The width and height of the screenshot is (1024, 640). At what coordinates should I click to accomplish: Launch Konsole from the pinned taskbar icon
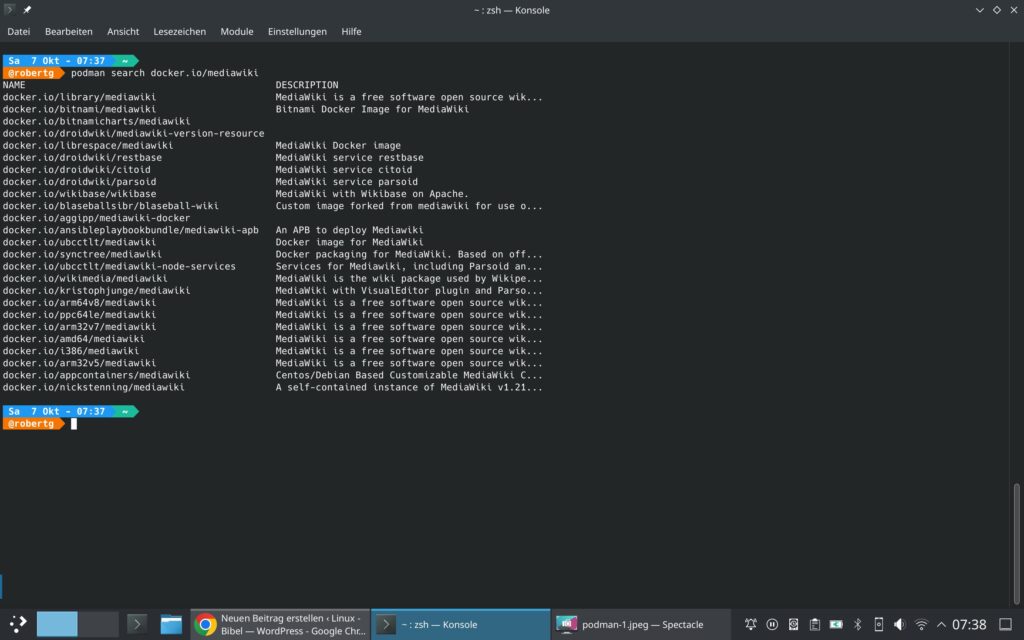pyautogui.click(x=136, y=624)
